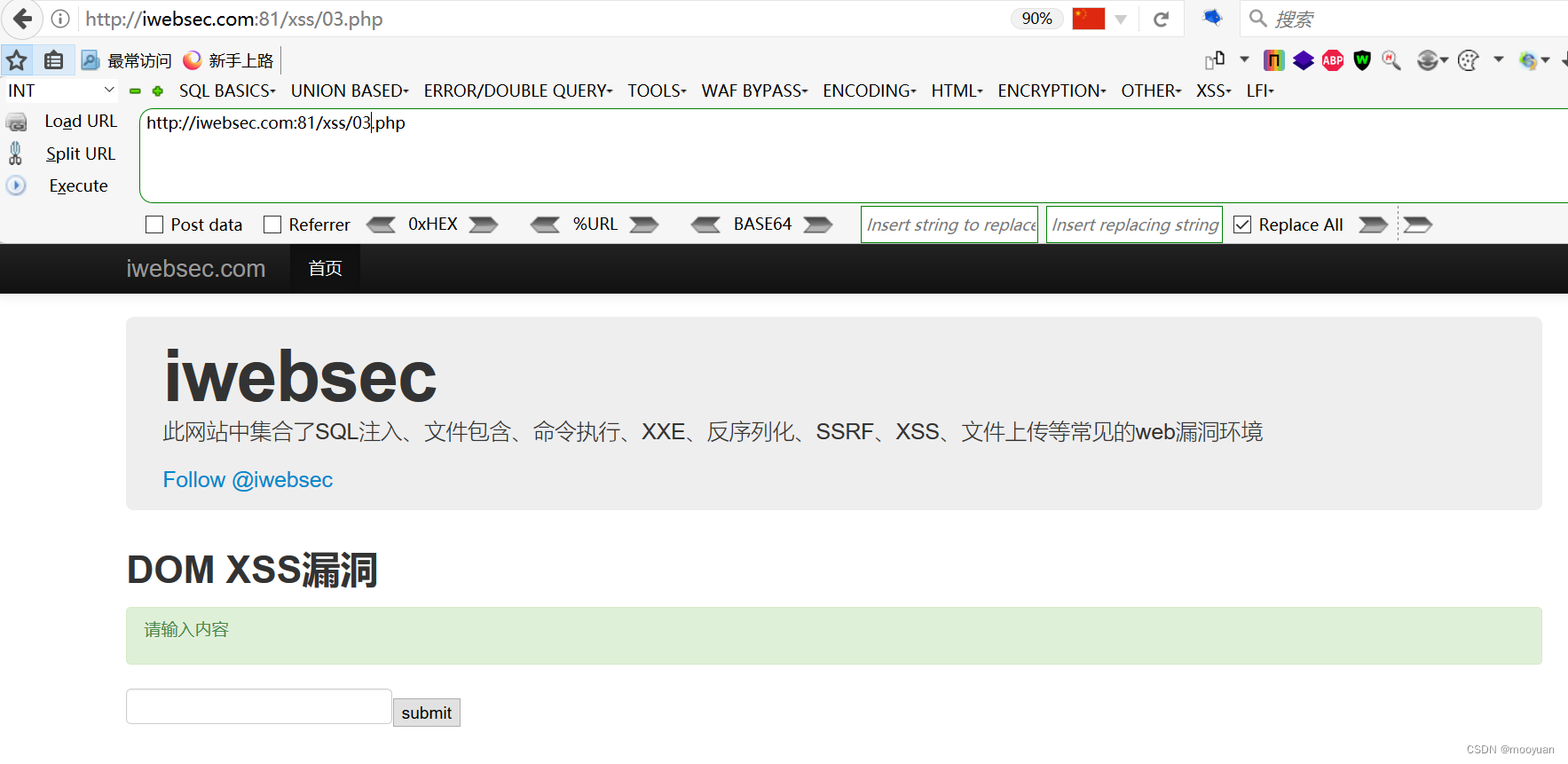Expand the TOOLS menu
Screen dimensions: 1568x764
click(657, 91)
